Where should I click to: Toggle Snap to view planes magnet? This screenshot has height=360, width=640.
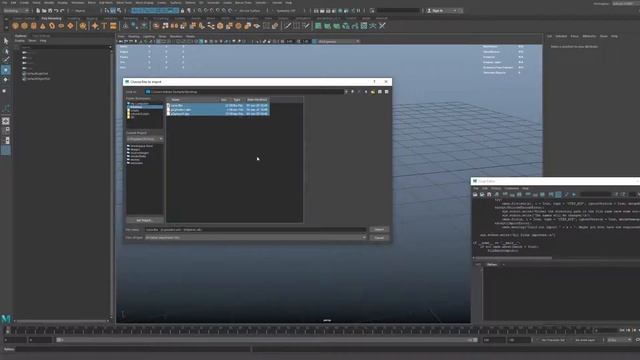pyautogui.click(x=224, y=11)
